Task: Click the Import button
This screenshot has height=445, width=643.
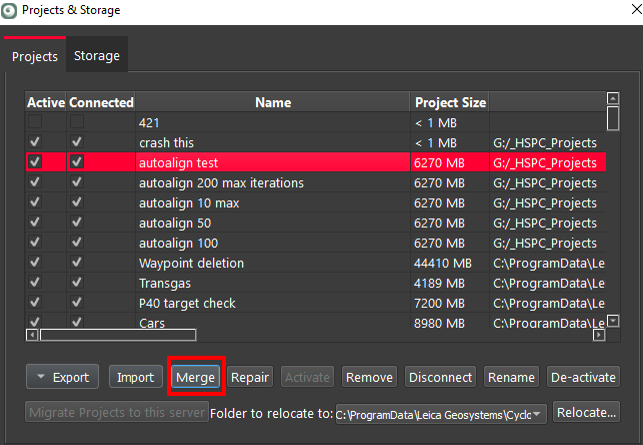Action: [135, 377]
